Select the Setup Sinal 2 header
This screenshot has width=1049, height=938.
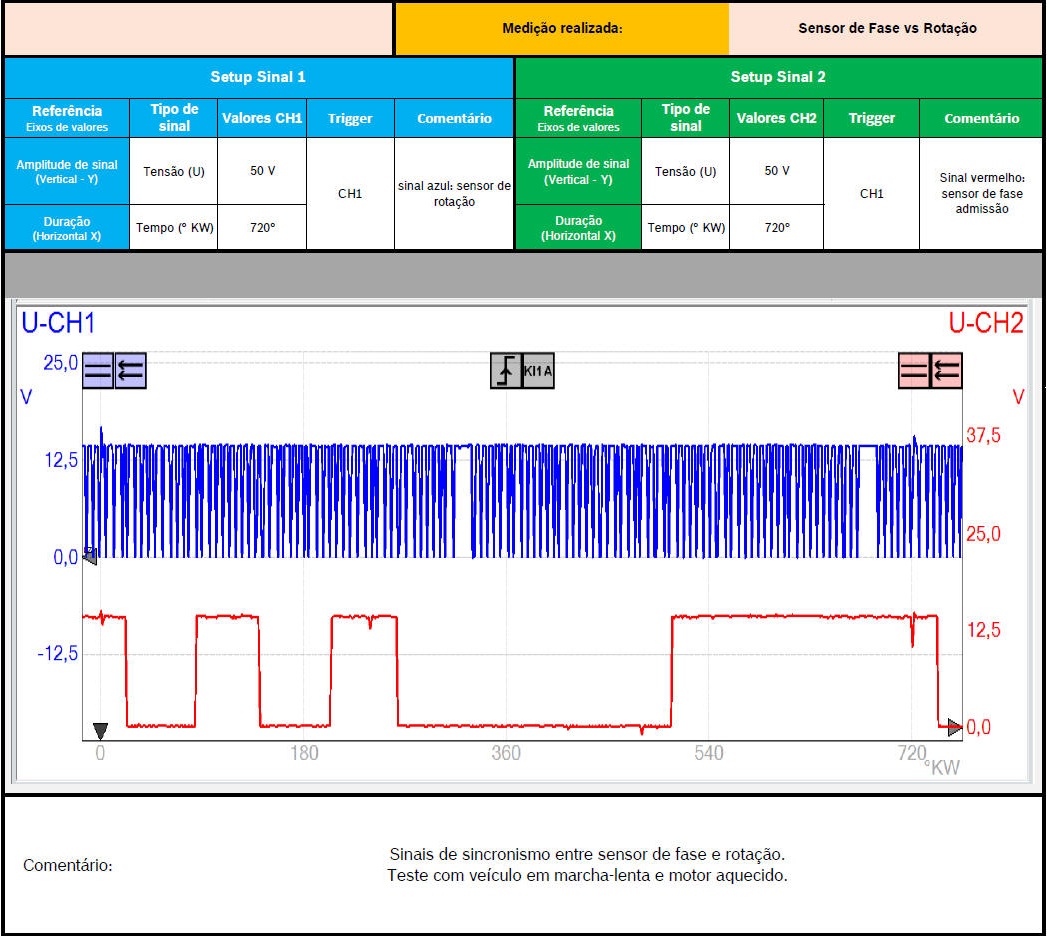(778, 77)
